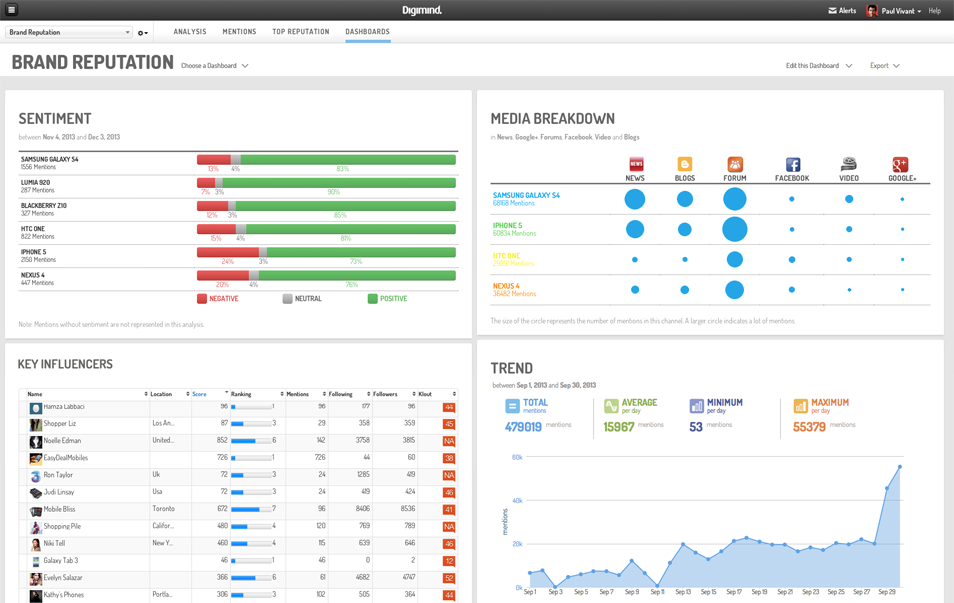
Task: Click Sep 29 peak trend point
Action: pos(900,467)
